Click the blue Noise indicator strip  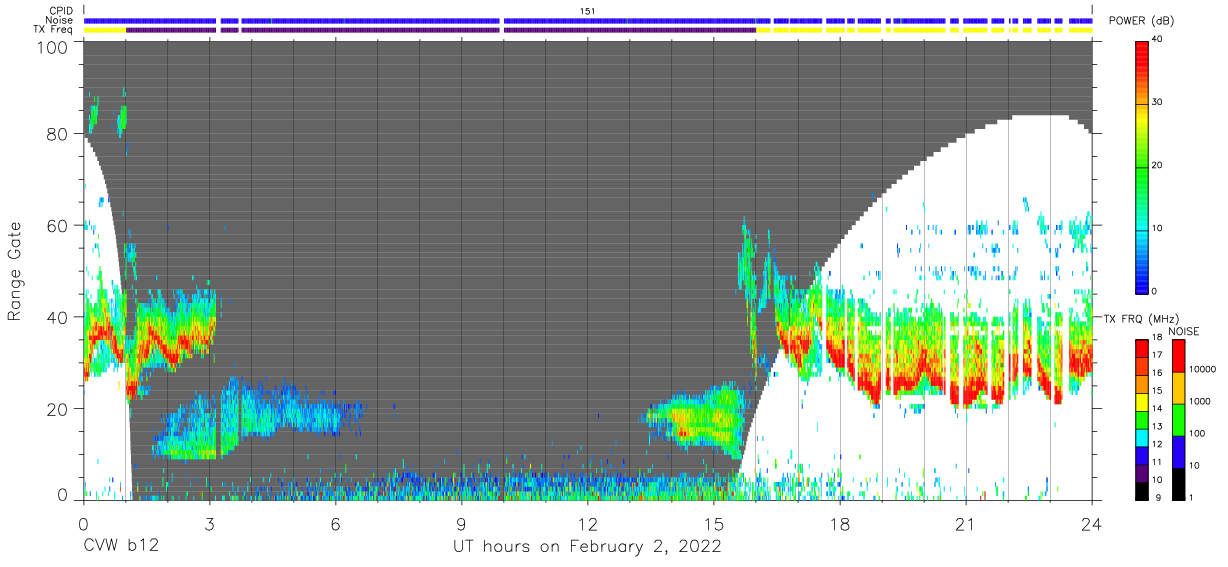[588, 20]
